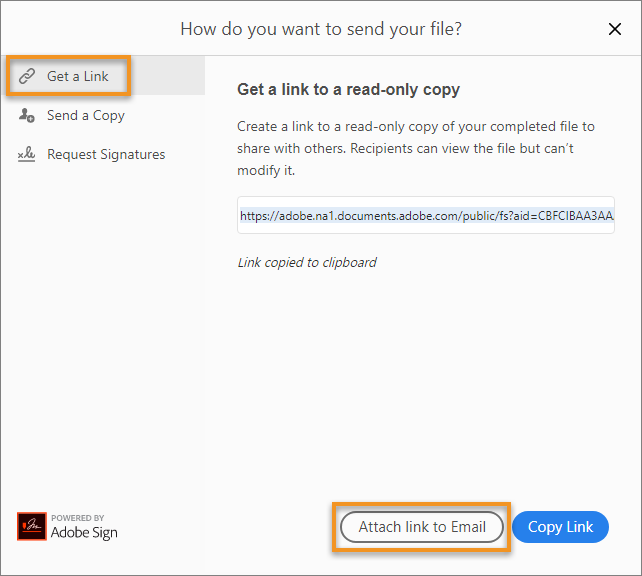Screen dimensions: 642x576
Task: Close the send file dialog with X
Action: click(615, 29)
